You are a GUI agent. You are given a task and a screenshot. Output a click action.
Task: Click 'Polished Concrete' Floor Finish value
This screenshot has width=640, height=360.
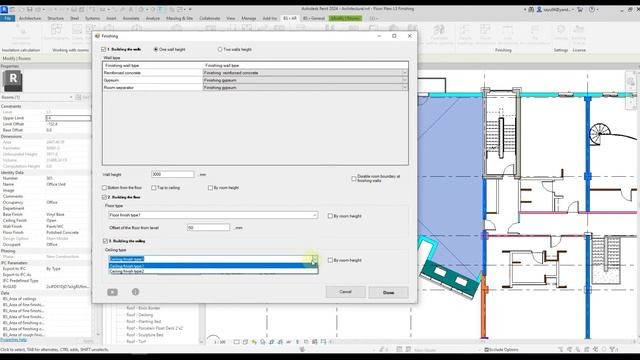pos(62,233)
